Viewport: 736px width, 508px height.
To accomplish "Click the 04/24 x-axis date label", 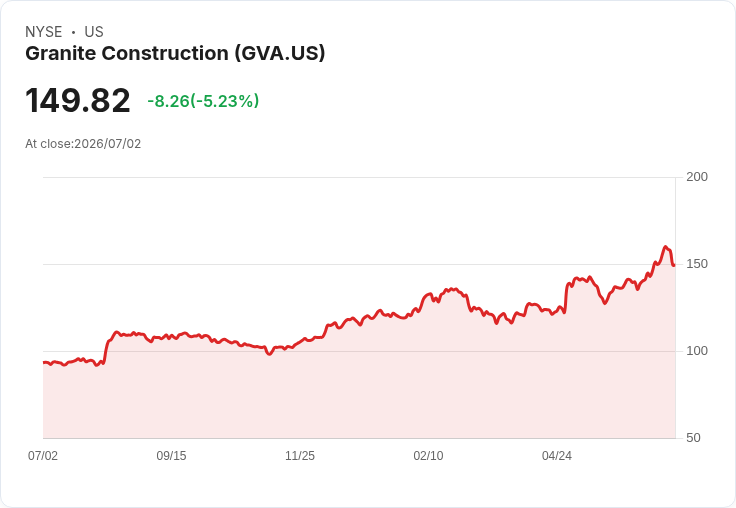I will 557,455.
